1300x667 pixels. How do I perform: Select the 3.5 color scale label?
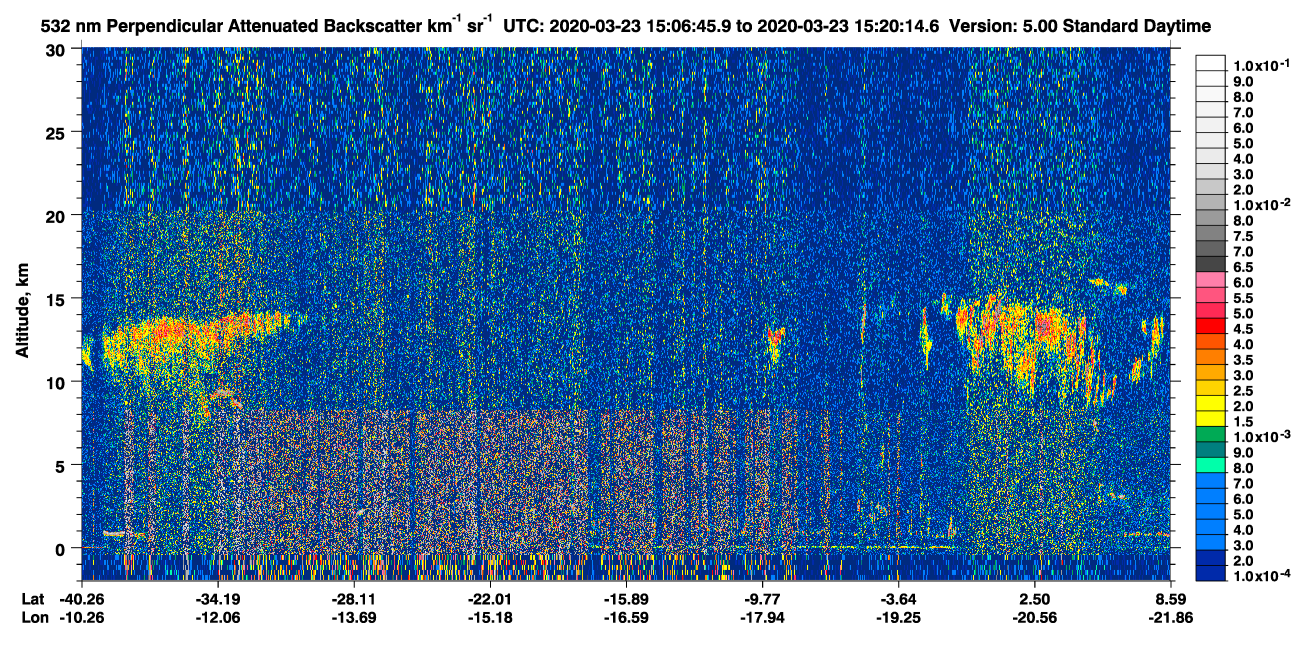1242,360
